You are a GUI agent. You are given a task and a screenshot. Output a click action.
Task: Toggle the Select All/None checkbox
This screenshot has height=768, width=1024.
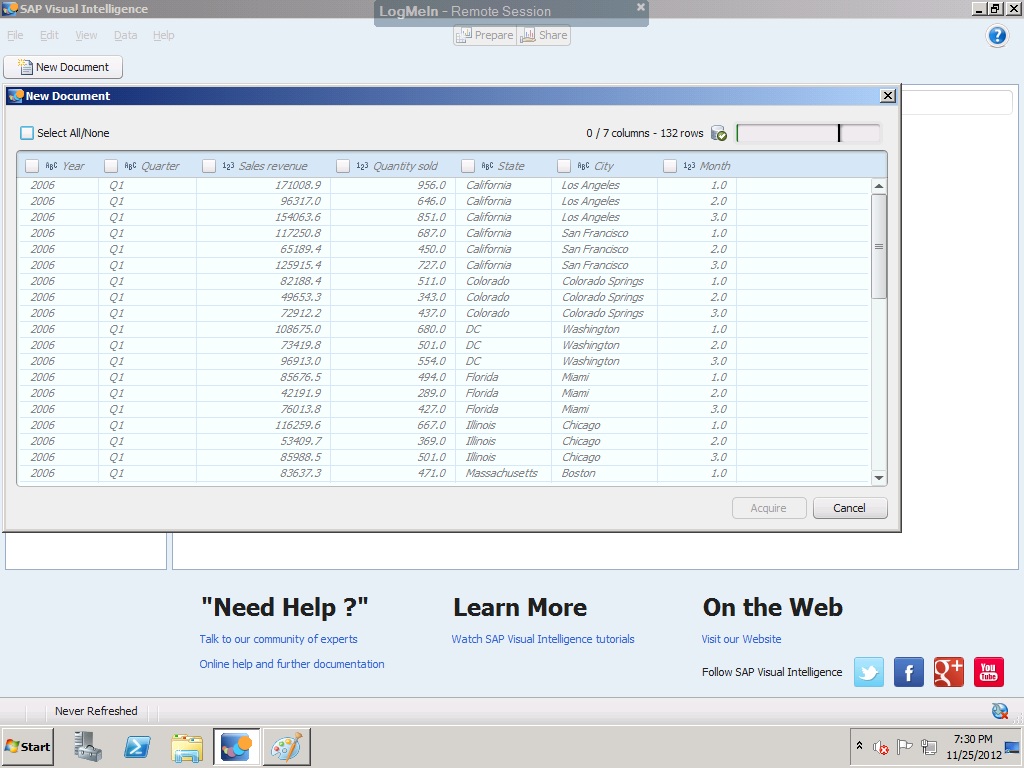[27, 133]
